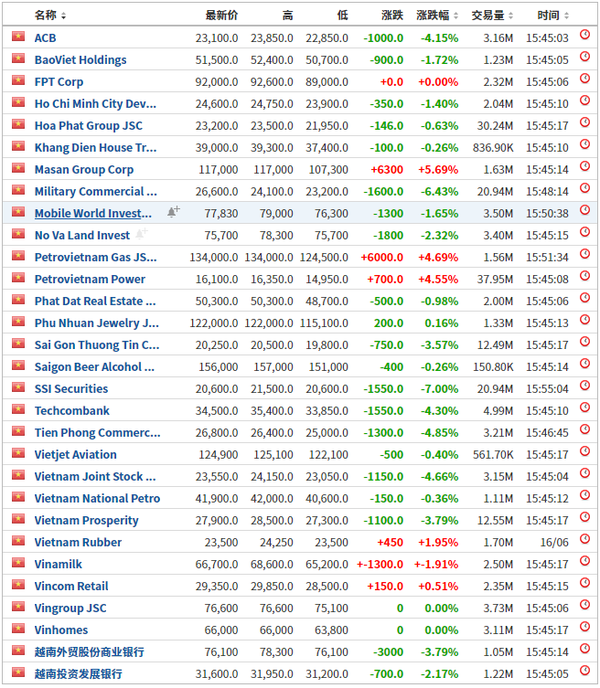Click clock icon in SSI Securities row
Screen dimensions: 600x688
pos(585,385)
